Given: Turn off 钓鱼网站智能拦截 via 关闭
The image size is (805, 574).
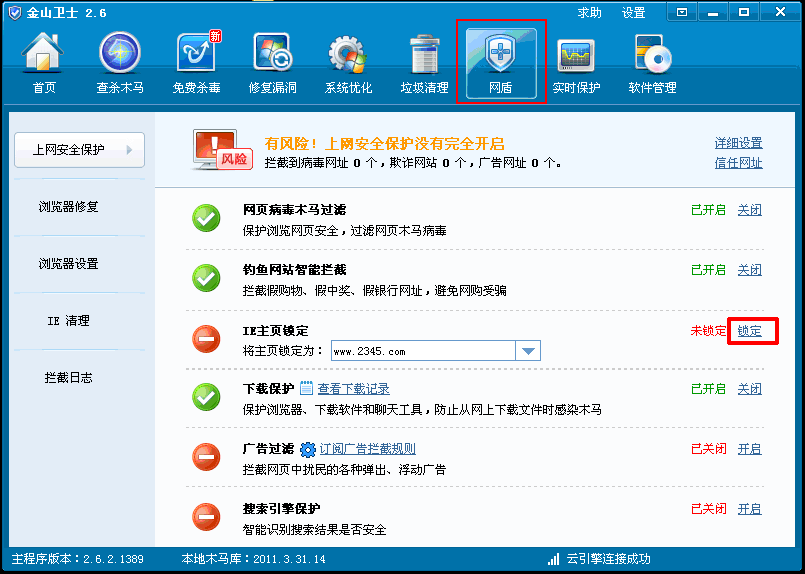Looking at the screenshot, I should tap(750, 270).
